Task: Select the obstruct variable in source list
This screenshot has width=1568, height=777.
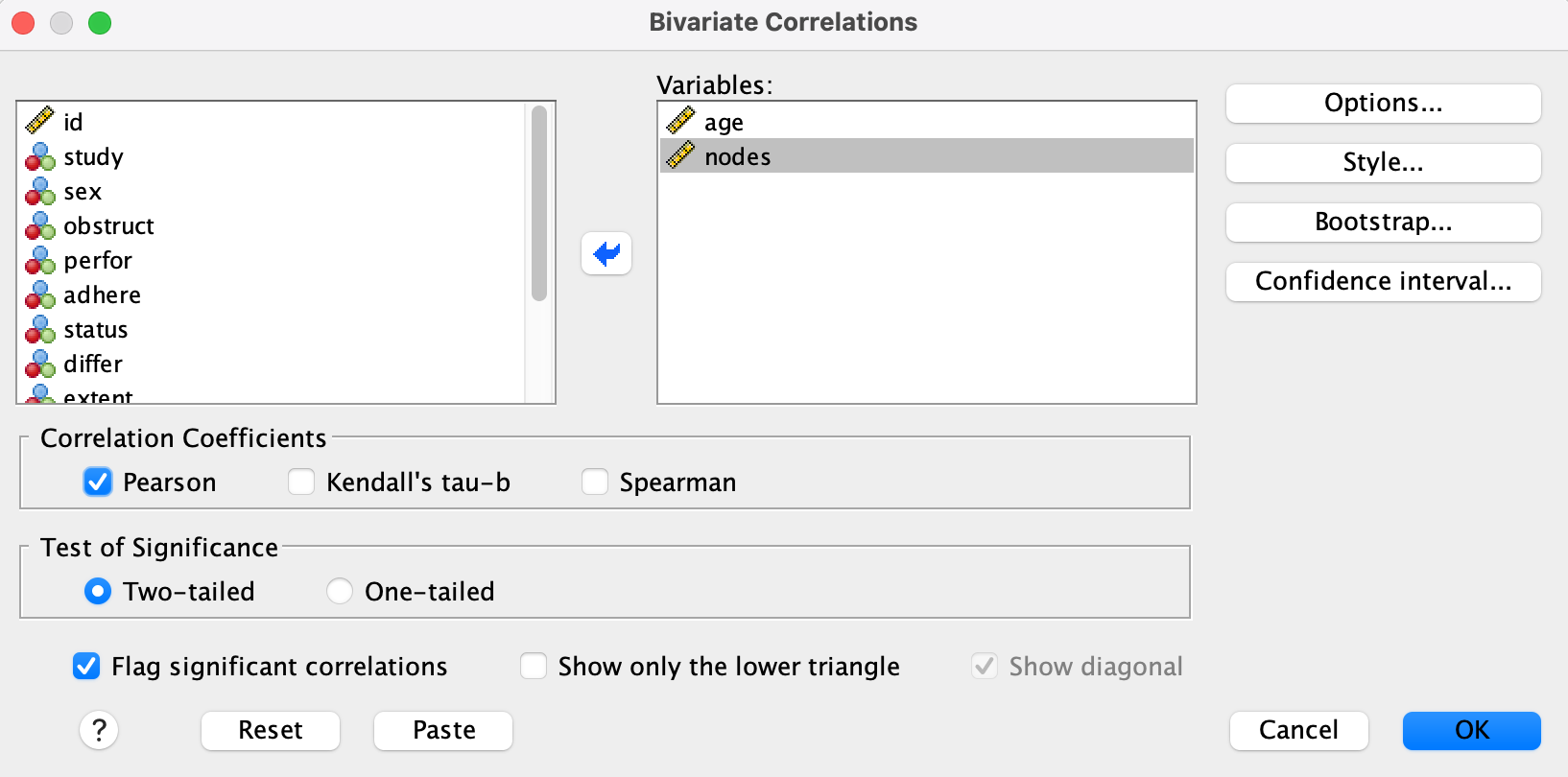Action: coord(108,225)
